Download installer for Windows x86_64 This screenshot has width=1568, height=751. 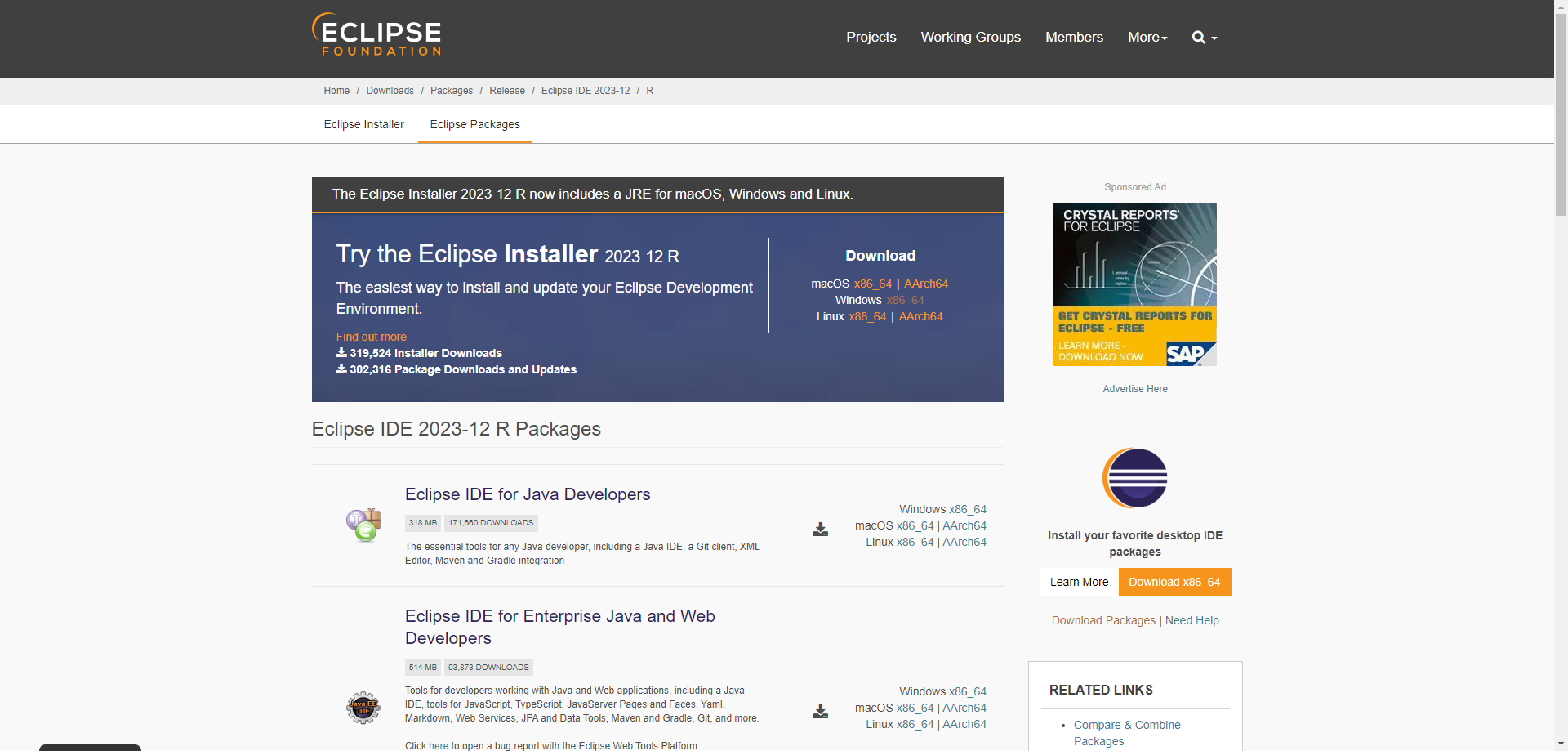point(906,300)
